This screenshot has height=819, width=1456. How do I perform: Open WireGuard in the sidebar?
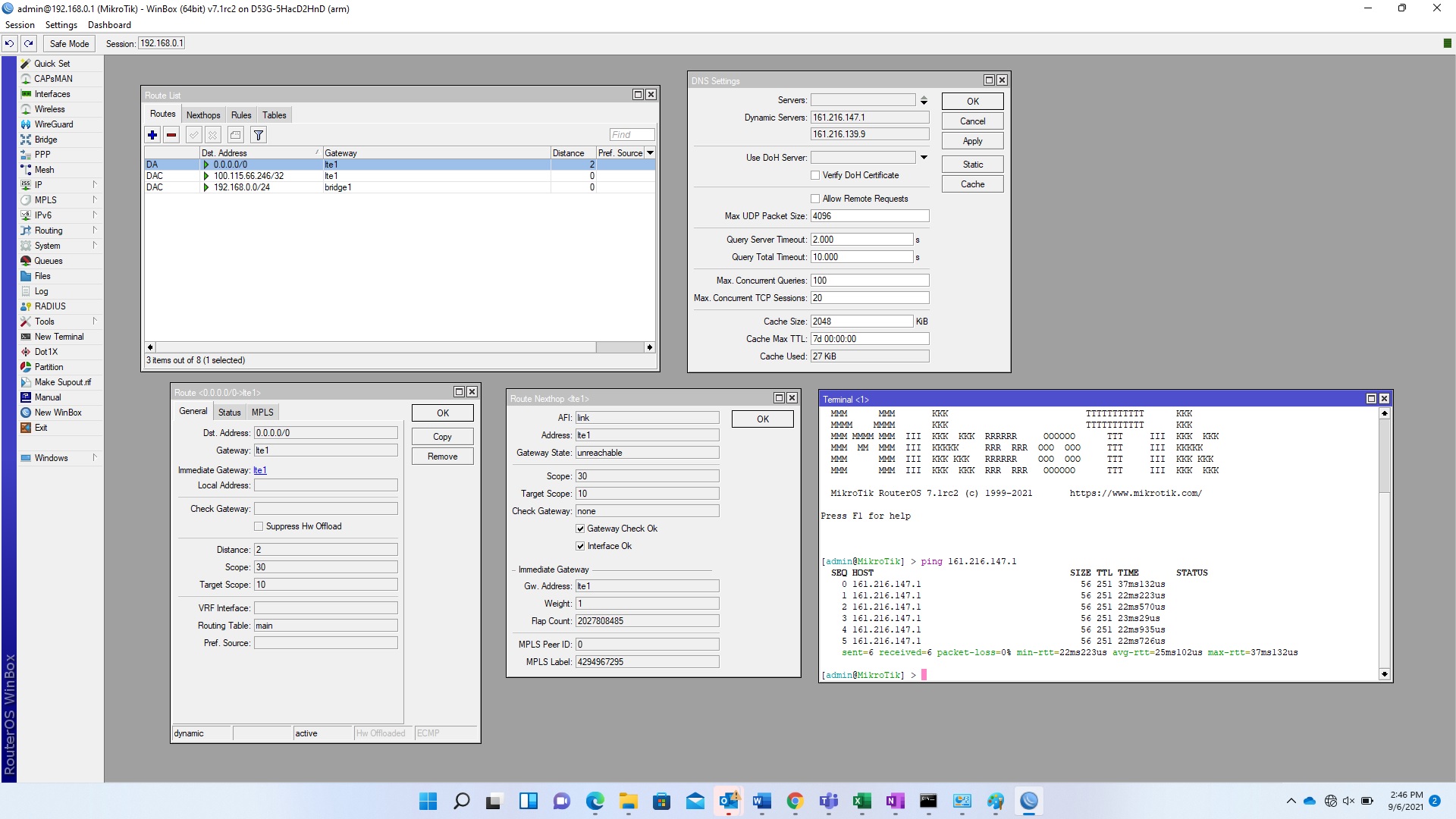click(x=54, y=124)
